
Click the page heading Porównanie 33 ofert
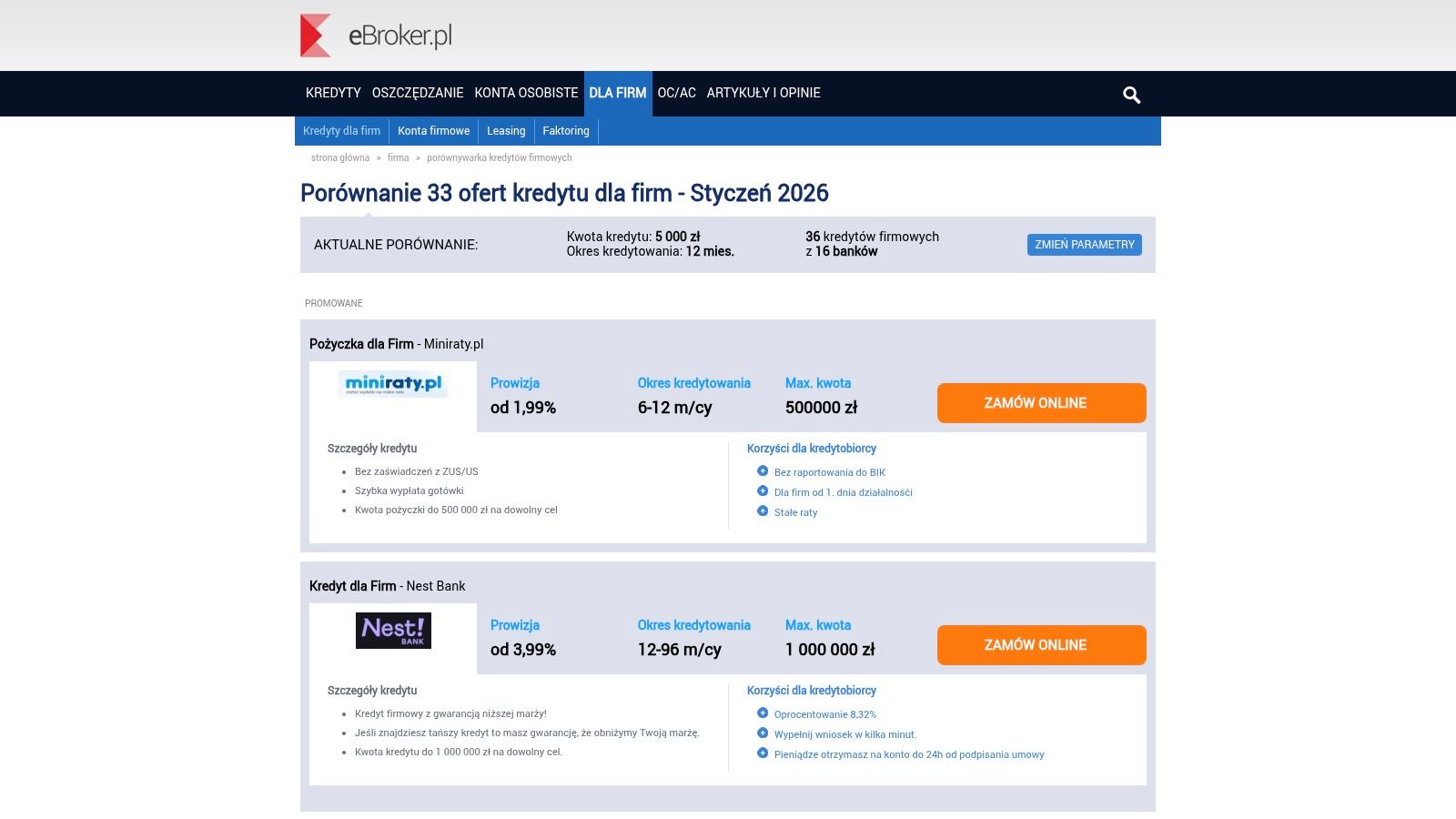click(x=564, y=193)
